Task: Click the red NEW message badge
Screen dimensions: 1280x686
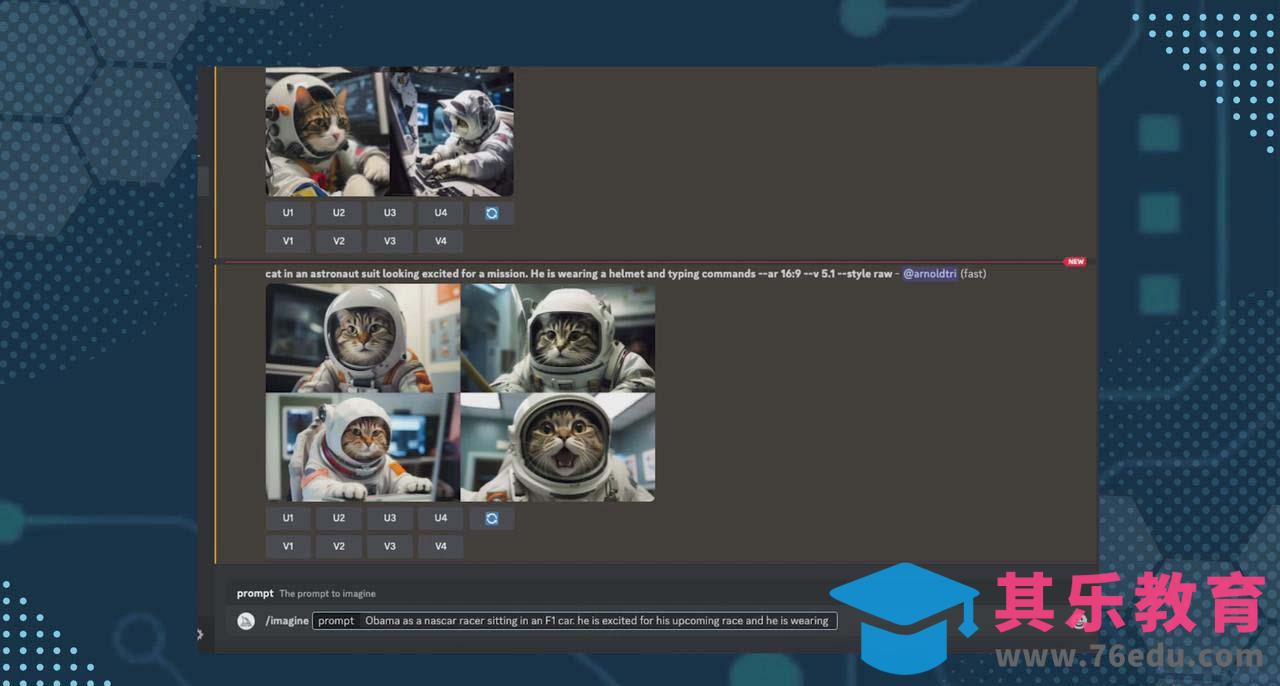Action: 1075,262
